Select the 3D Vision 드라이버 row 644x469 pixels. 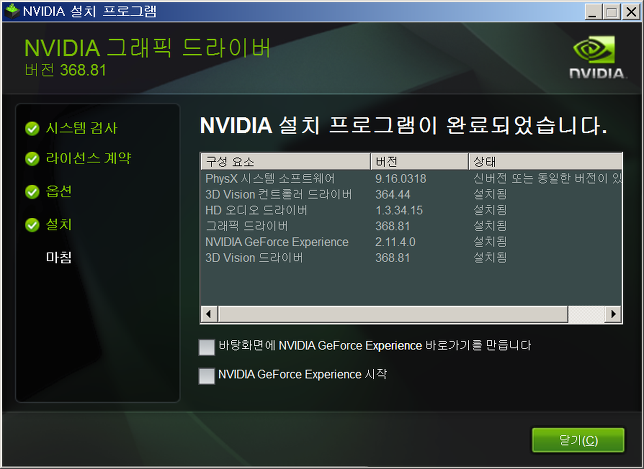coord(411,258)
